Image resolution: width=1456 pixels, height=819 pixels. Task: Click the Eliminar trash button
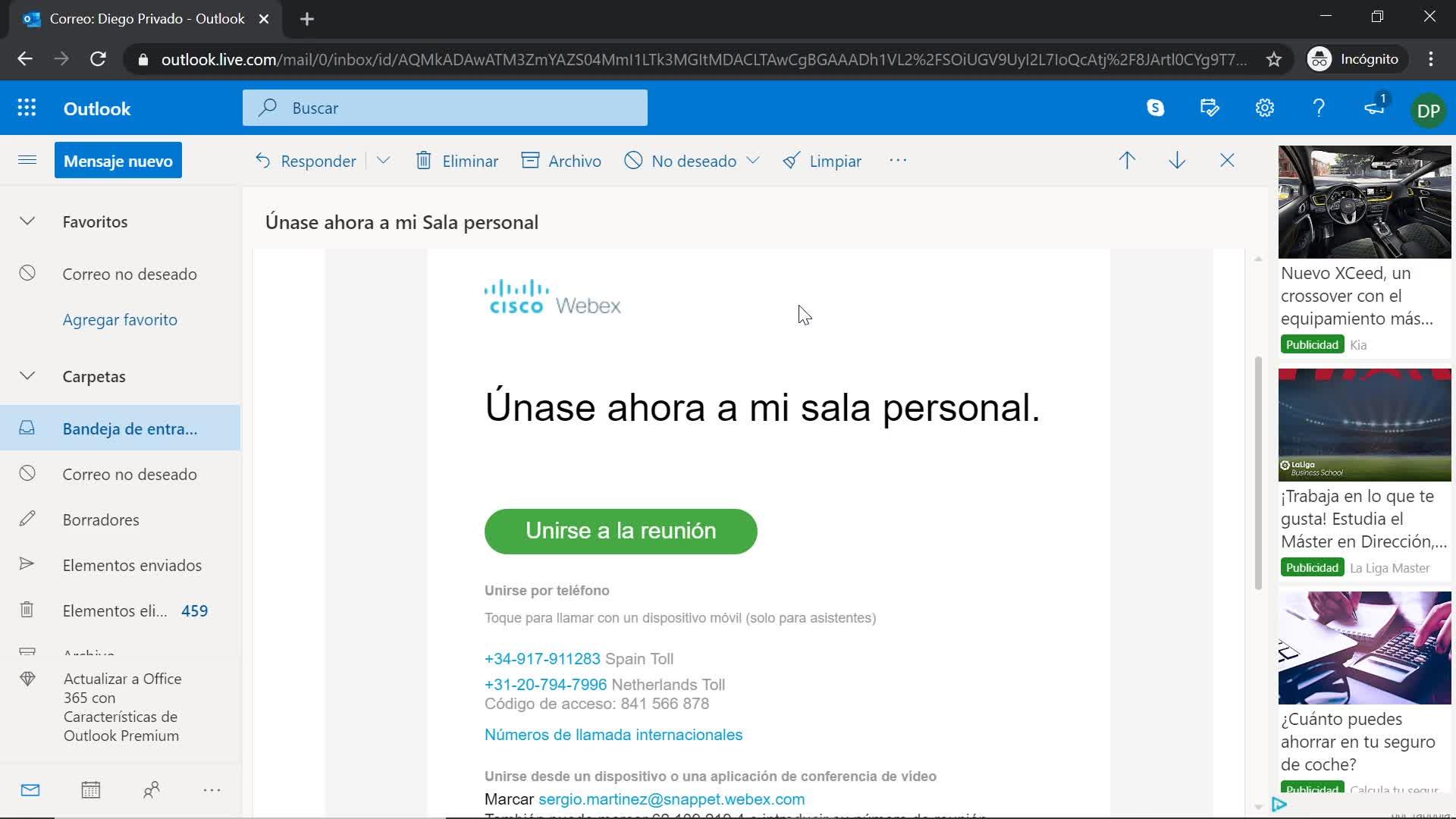coord(457,161)
